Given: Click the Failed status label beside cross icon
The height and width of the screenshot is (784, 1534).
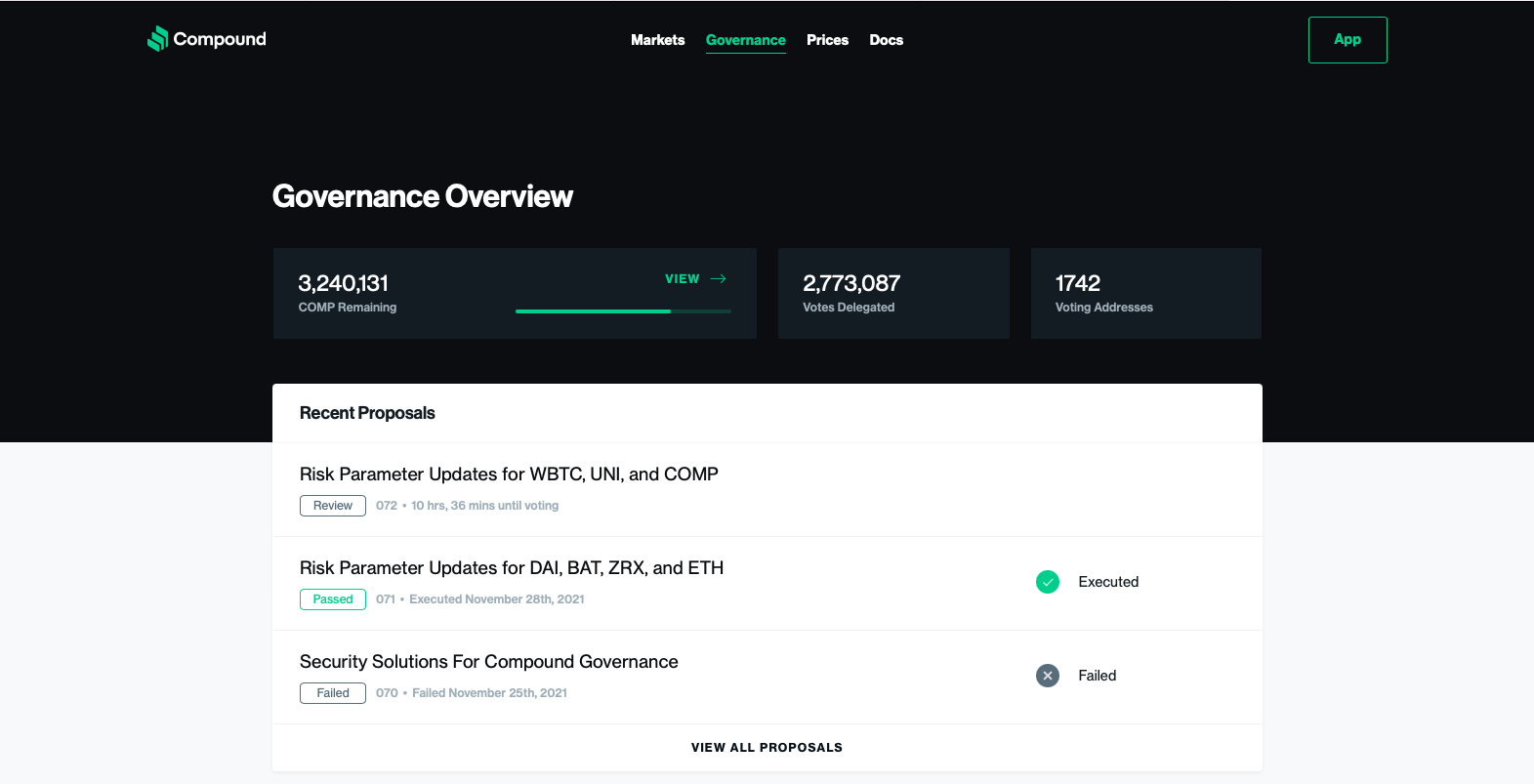Looking at the screenshot, I should (x=1098, y=676).
